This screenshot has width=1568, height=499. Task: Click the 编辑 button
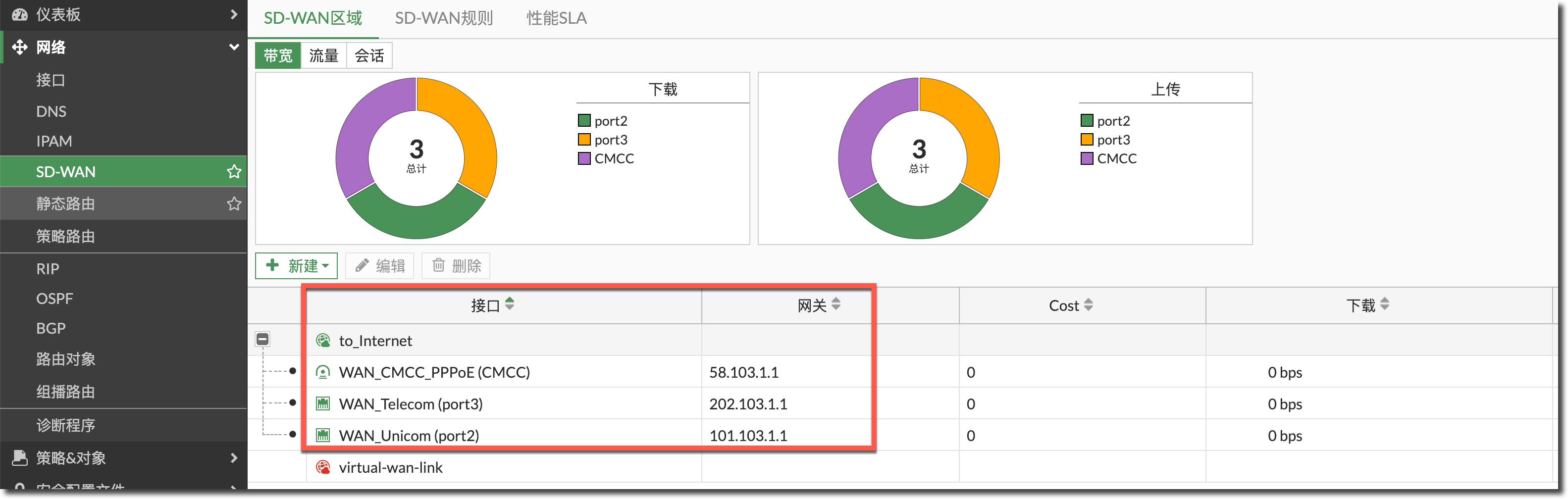380,266
